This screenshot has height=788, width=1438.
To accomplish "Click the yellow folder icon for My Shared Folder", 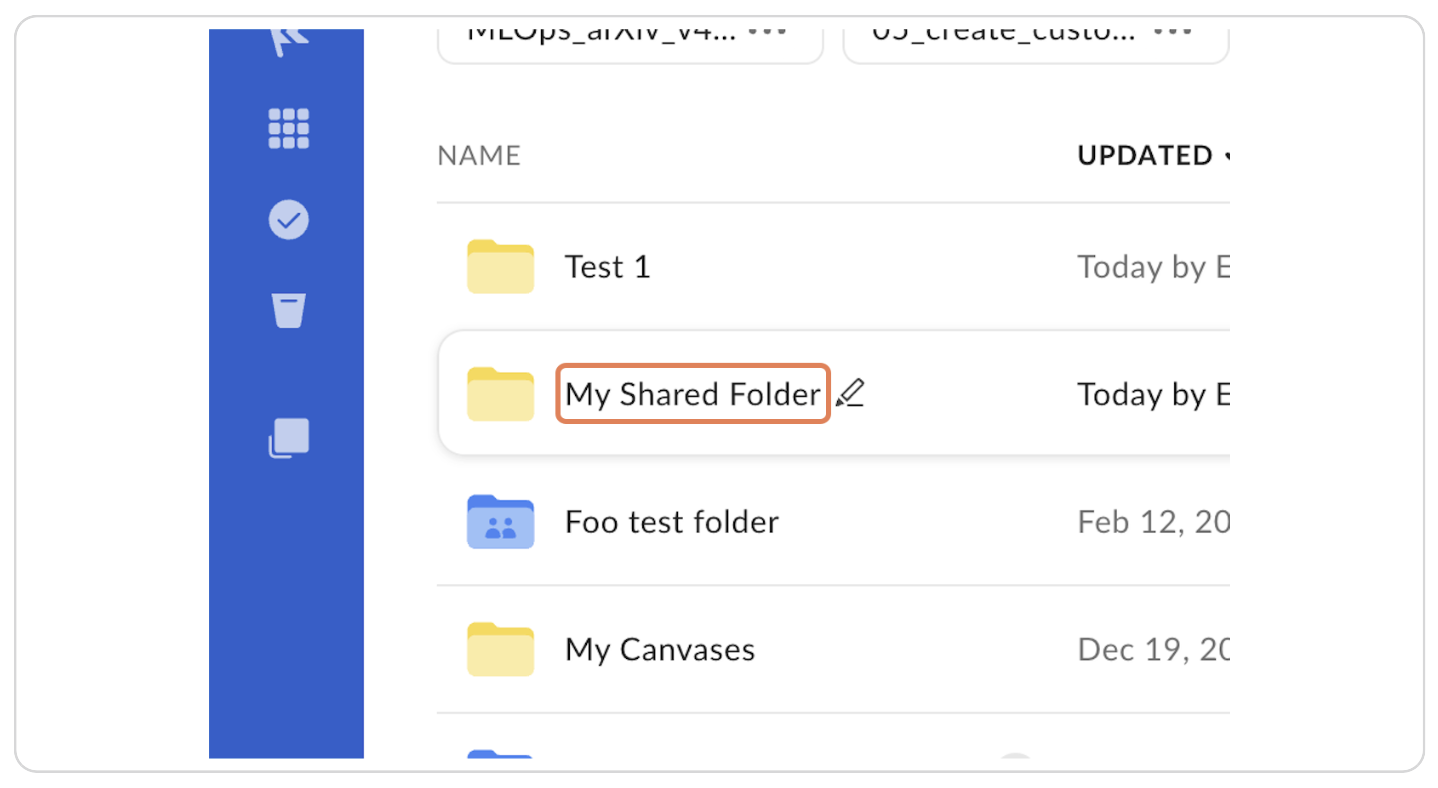I will click(500, 394).
